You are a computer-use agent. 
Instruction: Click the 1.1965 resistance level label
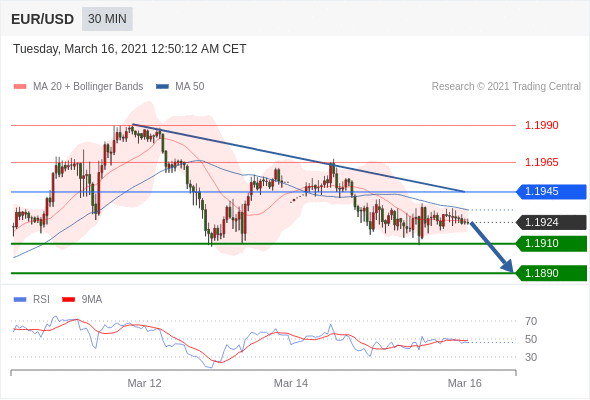(x=541, y=162)
